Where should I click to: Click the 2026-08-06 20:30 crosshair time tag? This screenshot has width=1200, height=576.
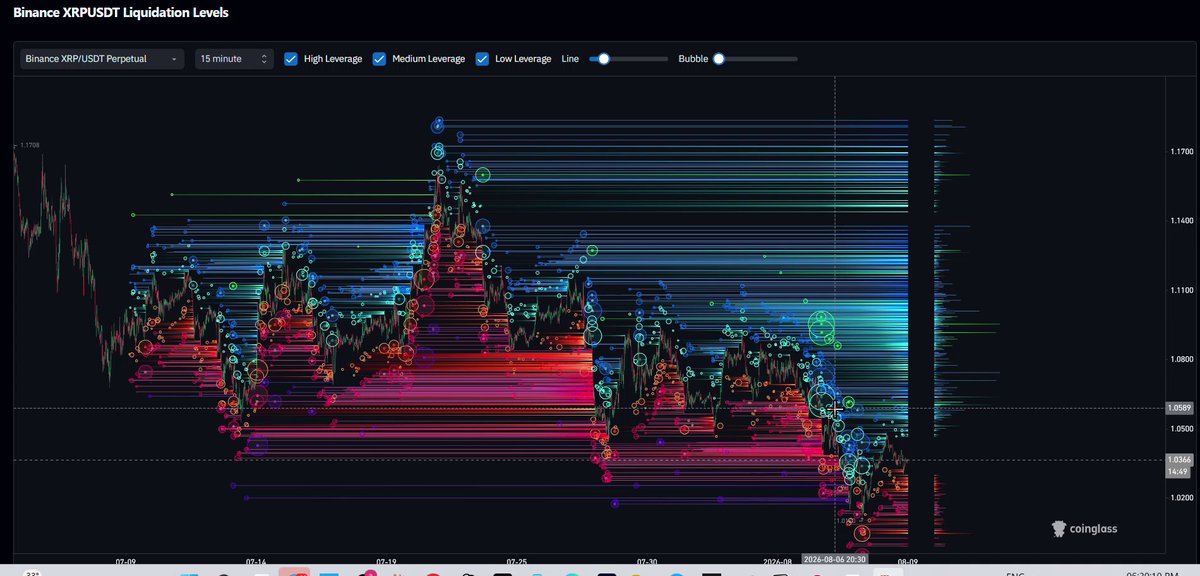[x=834, y=561]
